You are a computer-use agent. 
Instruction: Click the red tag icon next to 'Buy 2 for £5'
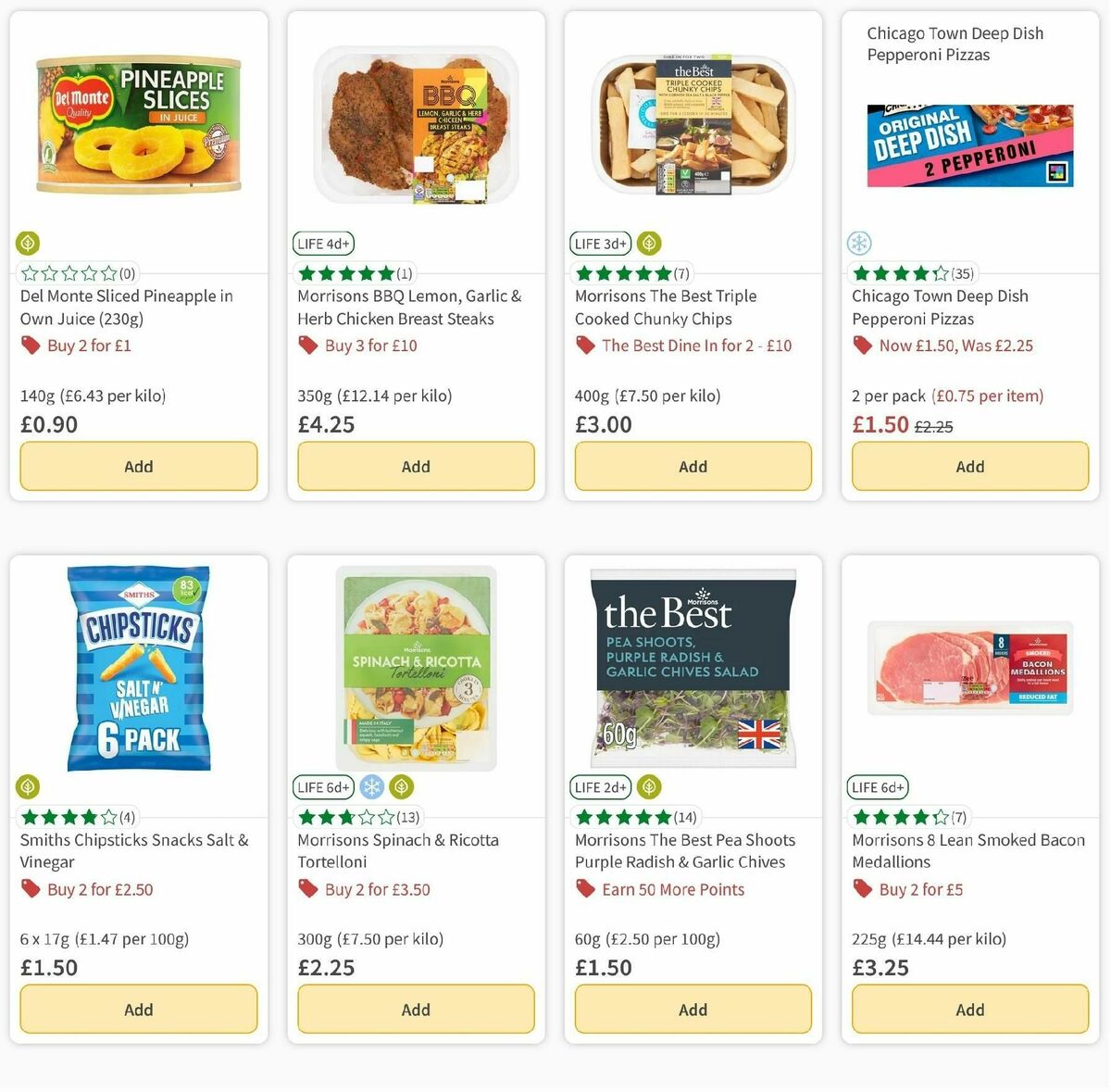pyautogui.click(x=862, y=888)
